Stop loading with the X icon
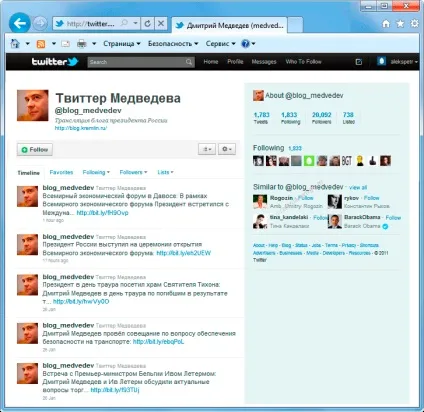This screenshot has height=412, width=424. tap(161, 23)
